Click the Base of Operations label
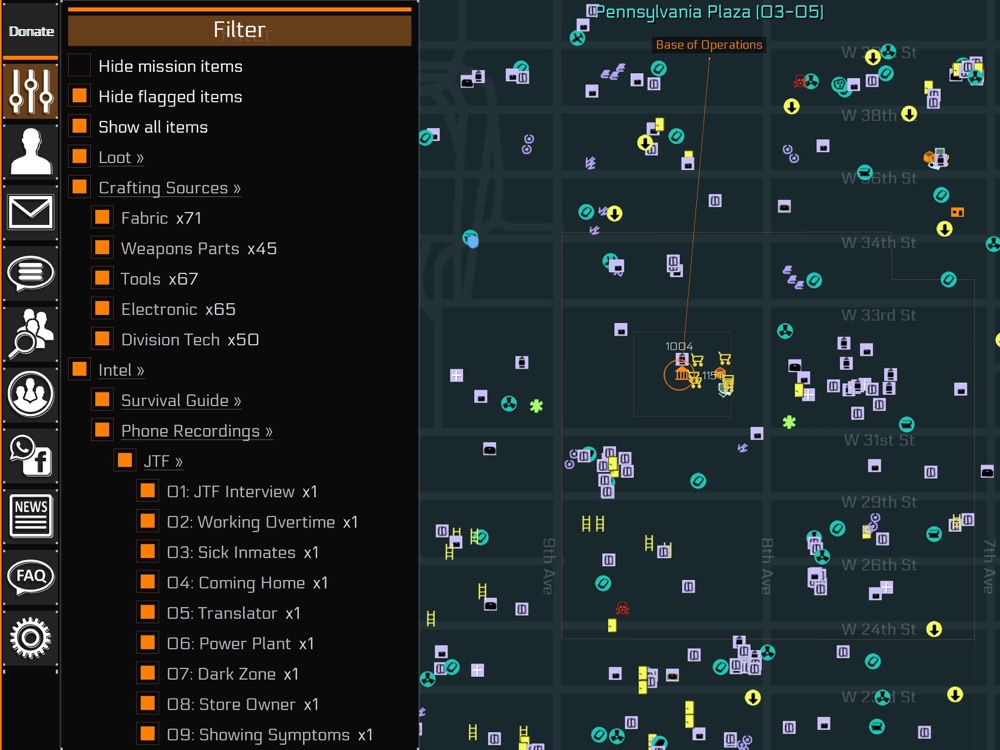The height and width of the screenshot is (750, 1000). tap(709, 45)
